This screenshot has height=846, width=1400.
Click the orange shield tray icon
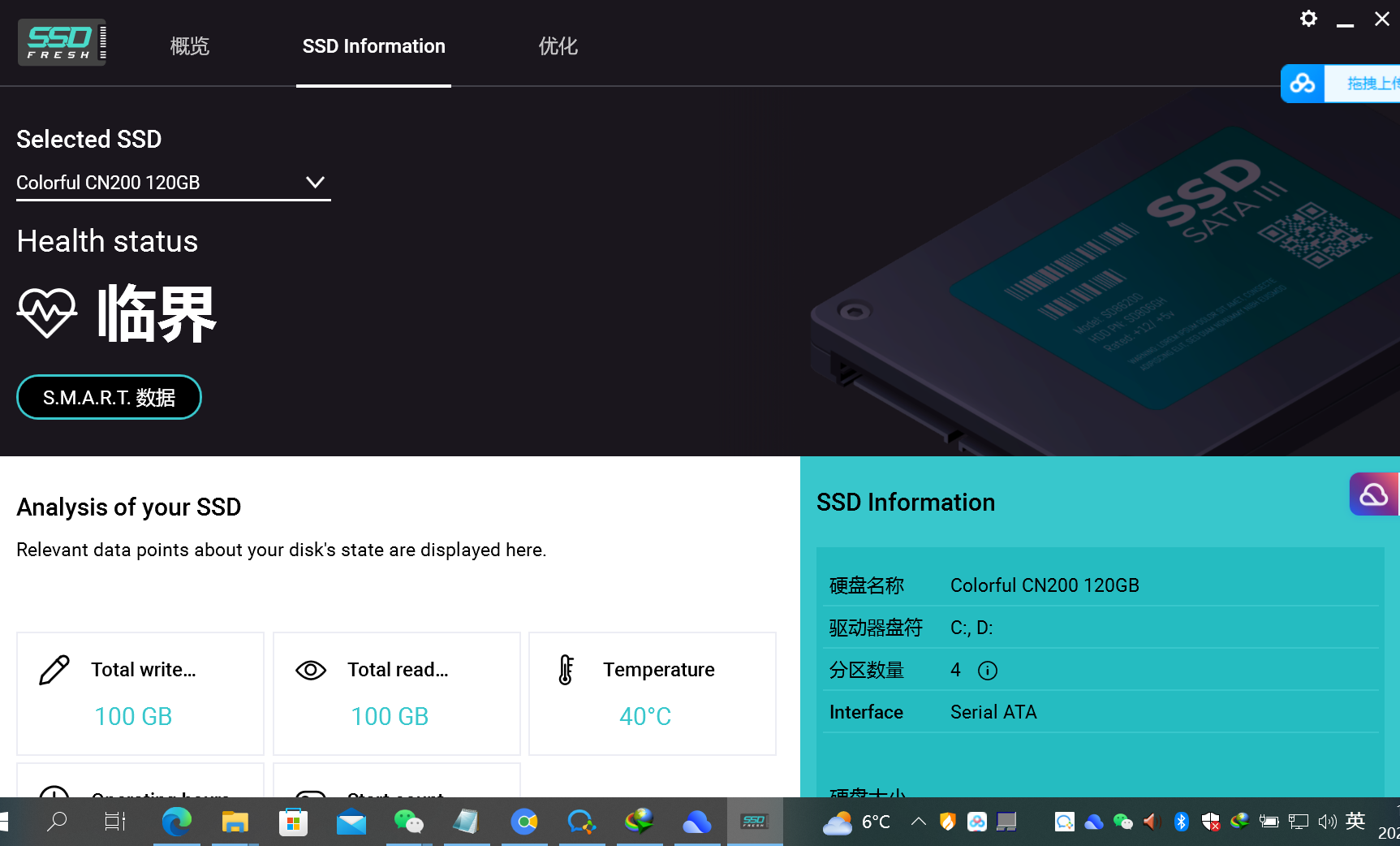coord(947,822)
